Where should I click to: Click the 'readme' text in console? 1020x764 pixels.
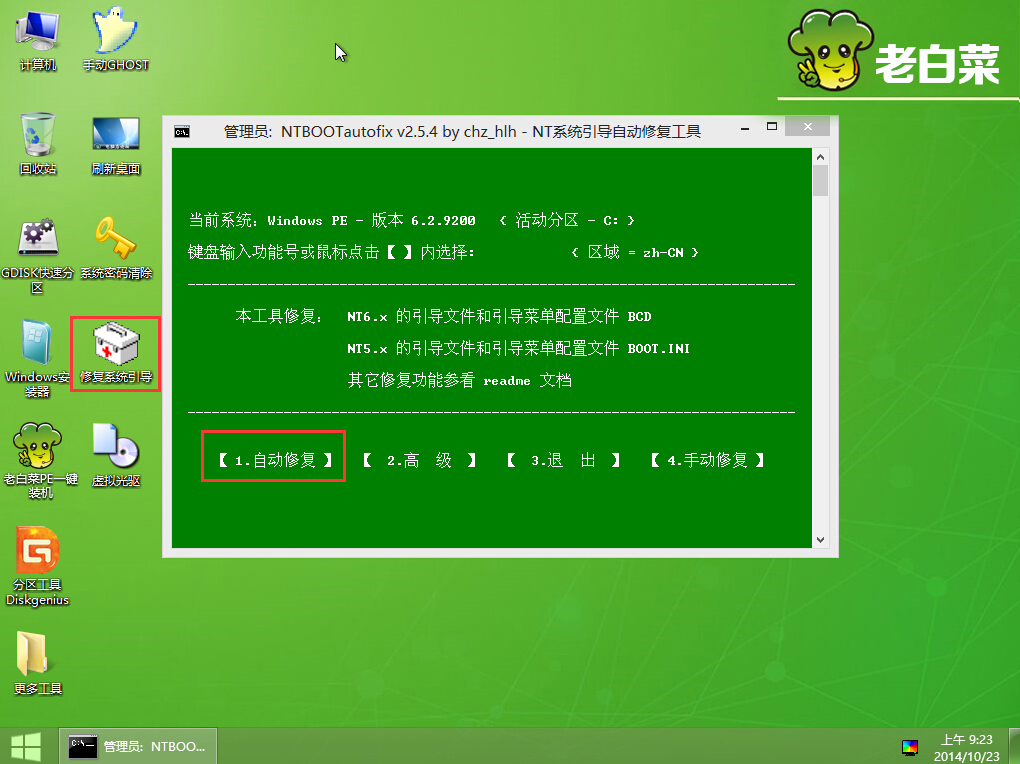(507, 381)
